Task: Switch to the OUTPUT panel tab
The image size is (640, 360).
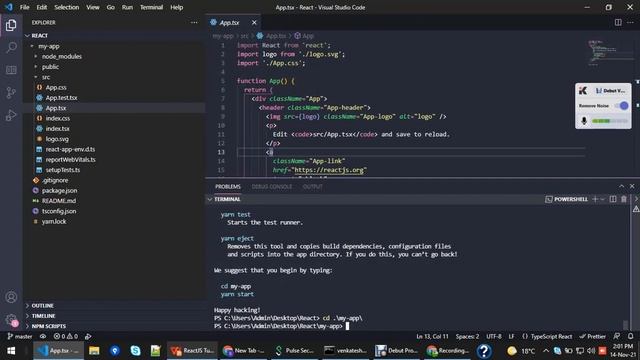Action: point(312,187)
